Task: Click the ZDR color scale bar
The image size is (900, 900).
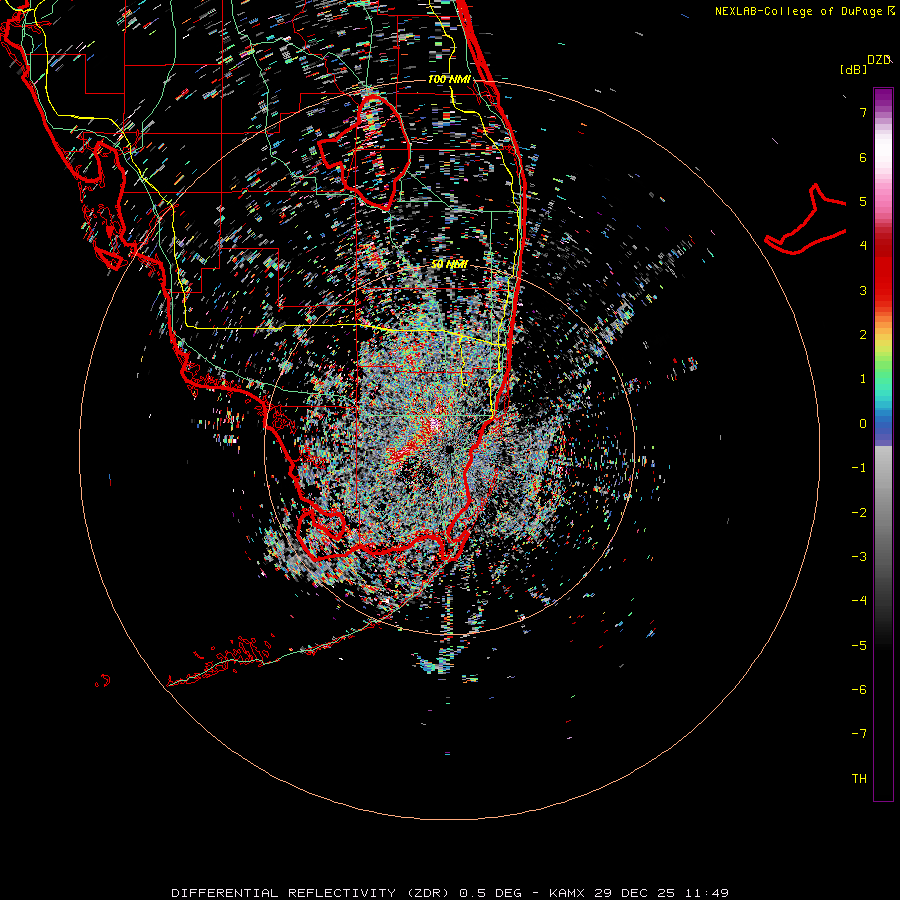Action: pyautogui.click(x=883, y=444)
